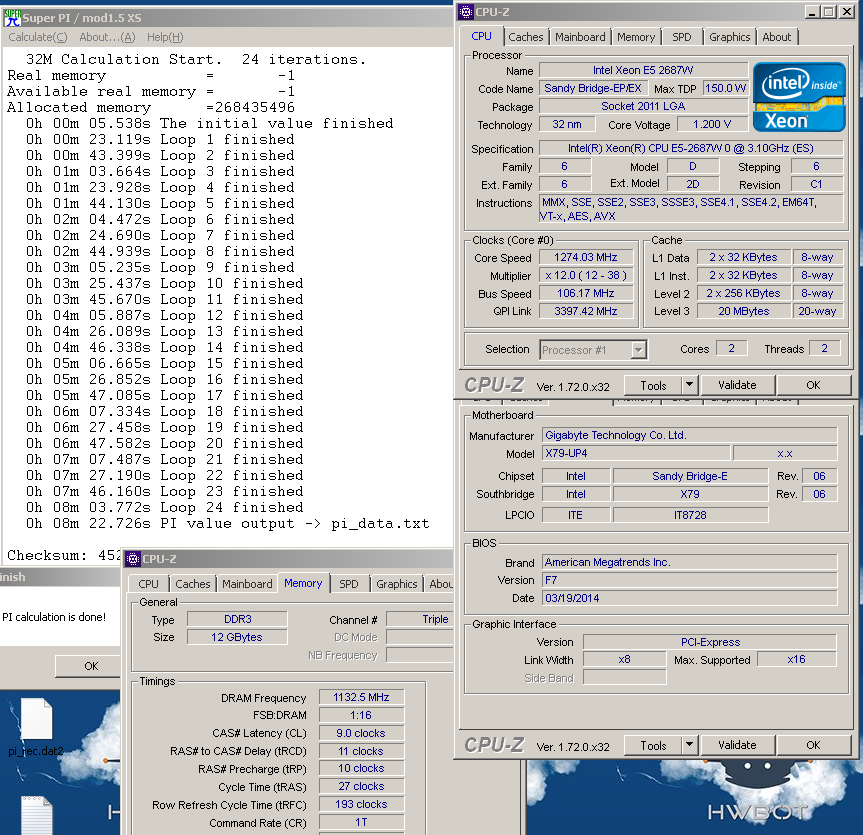863x835 pixels.
Task: Click the Core Voltage value 1.200 V
Action: (712, 124)
